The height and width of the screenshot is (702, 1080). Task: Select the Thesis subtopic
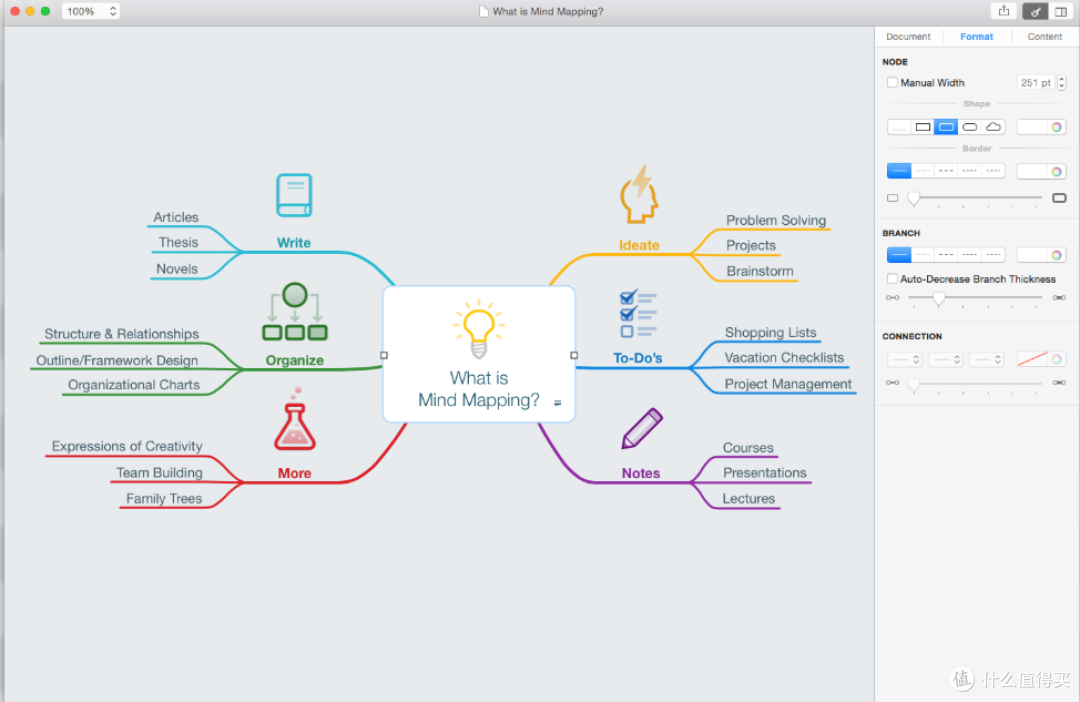click(x=178, y=242)
